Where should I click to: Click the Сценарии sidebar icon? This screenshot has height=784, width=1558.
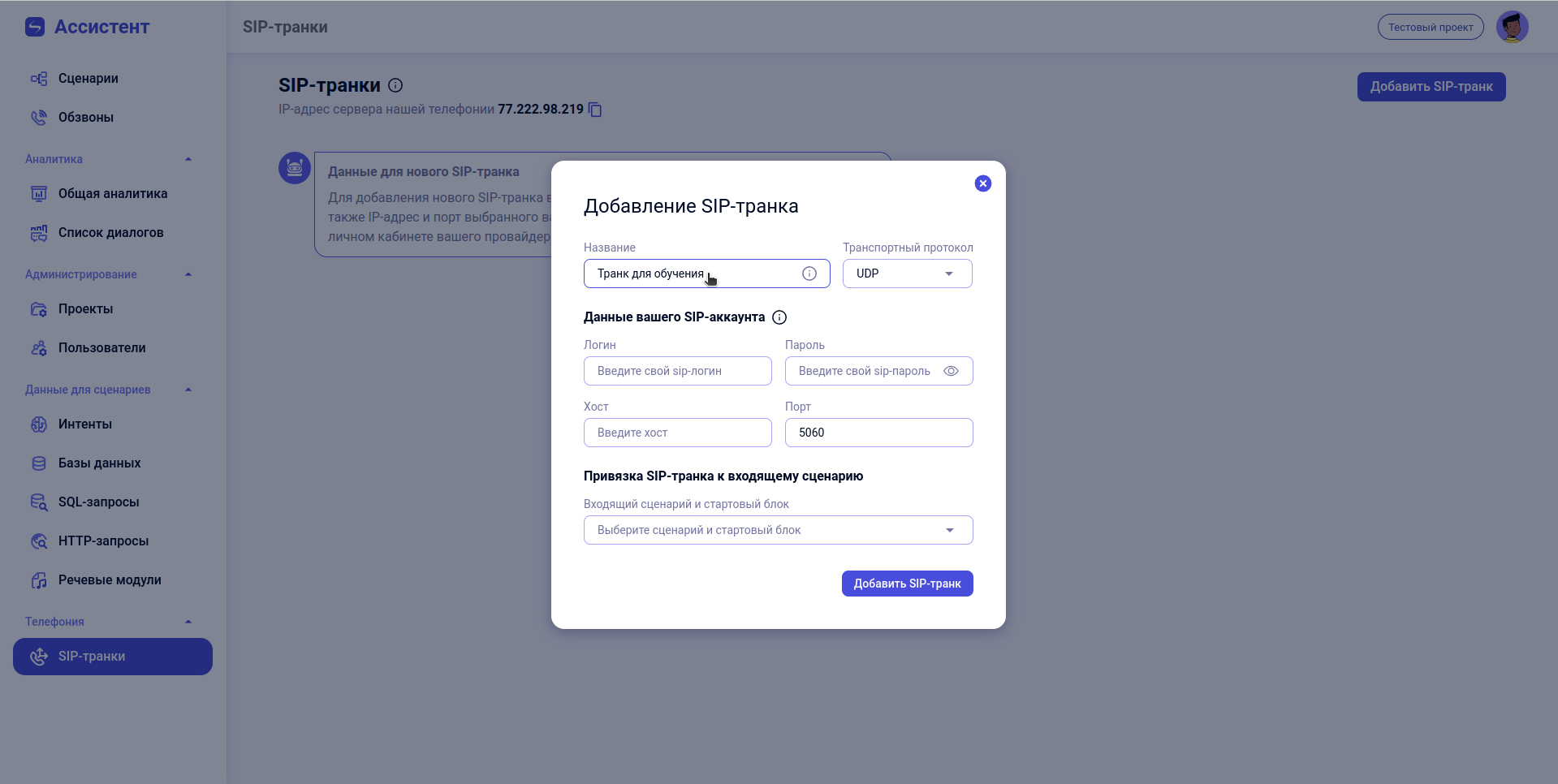pyautogui.click(x=39, y=79)
